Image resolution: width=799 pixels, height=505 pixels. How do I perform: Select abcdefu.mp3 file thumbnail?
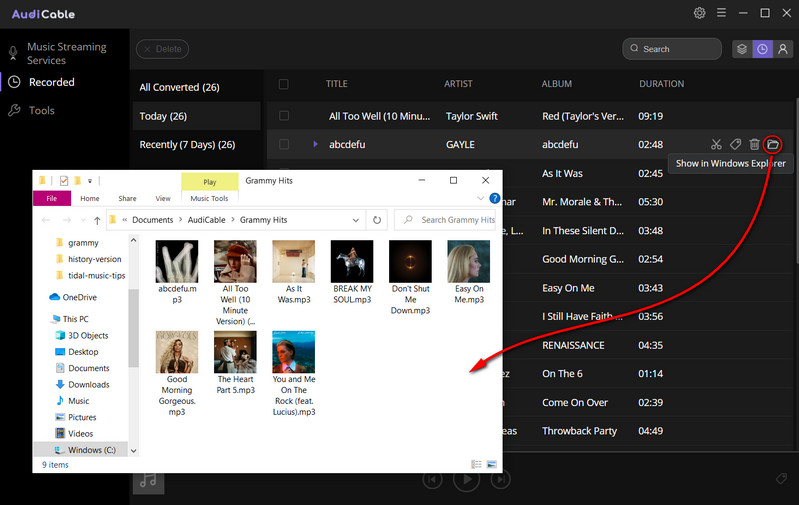tap(177, 261)
